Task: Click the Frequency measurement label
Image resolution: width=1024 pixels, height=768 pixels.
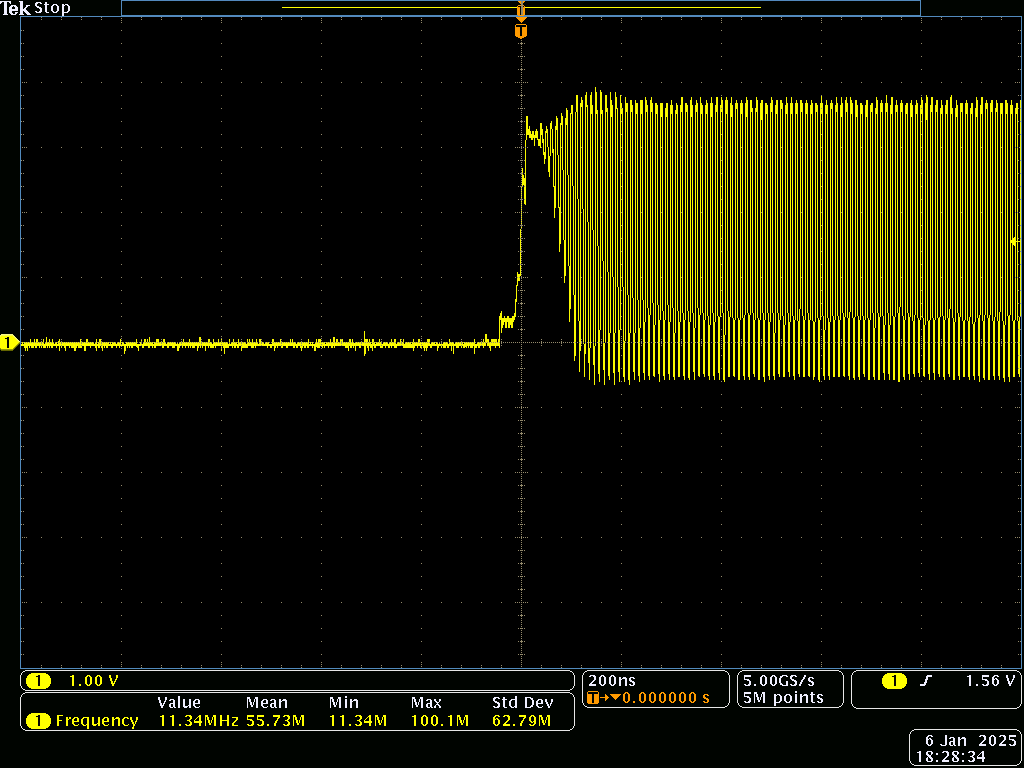Action: pyautogui.click(x=97, y=721)
